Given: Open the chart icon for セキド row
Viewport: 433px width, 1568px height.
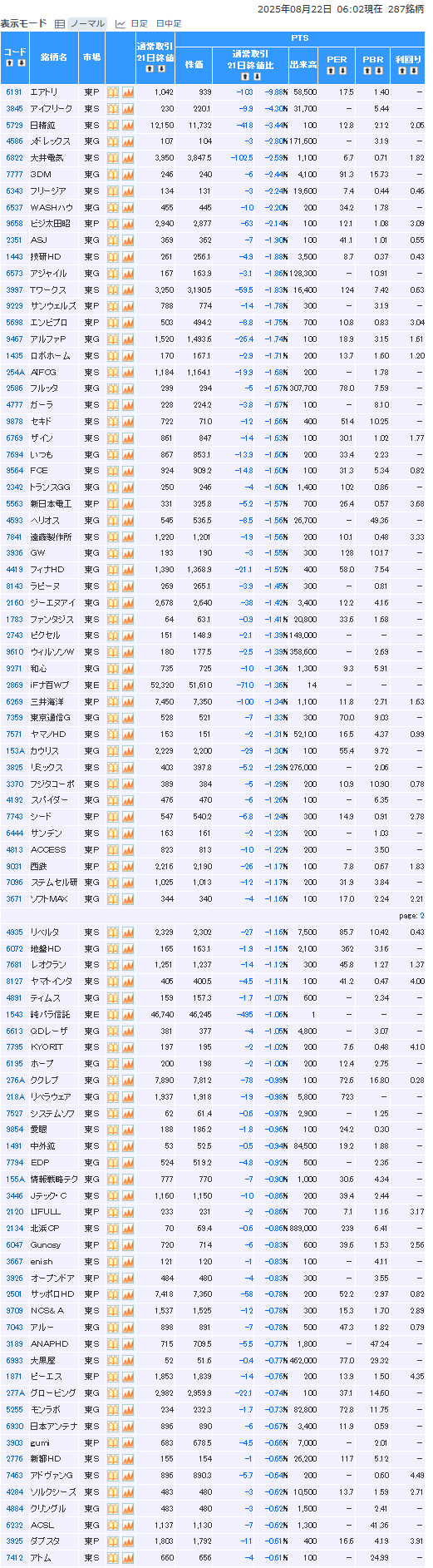Looking at the screenshot, I should 128,422.
